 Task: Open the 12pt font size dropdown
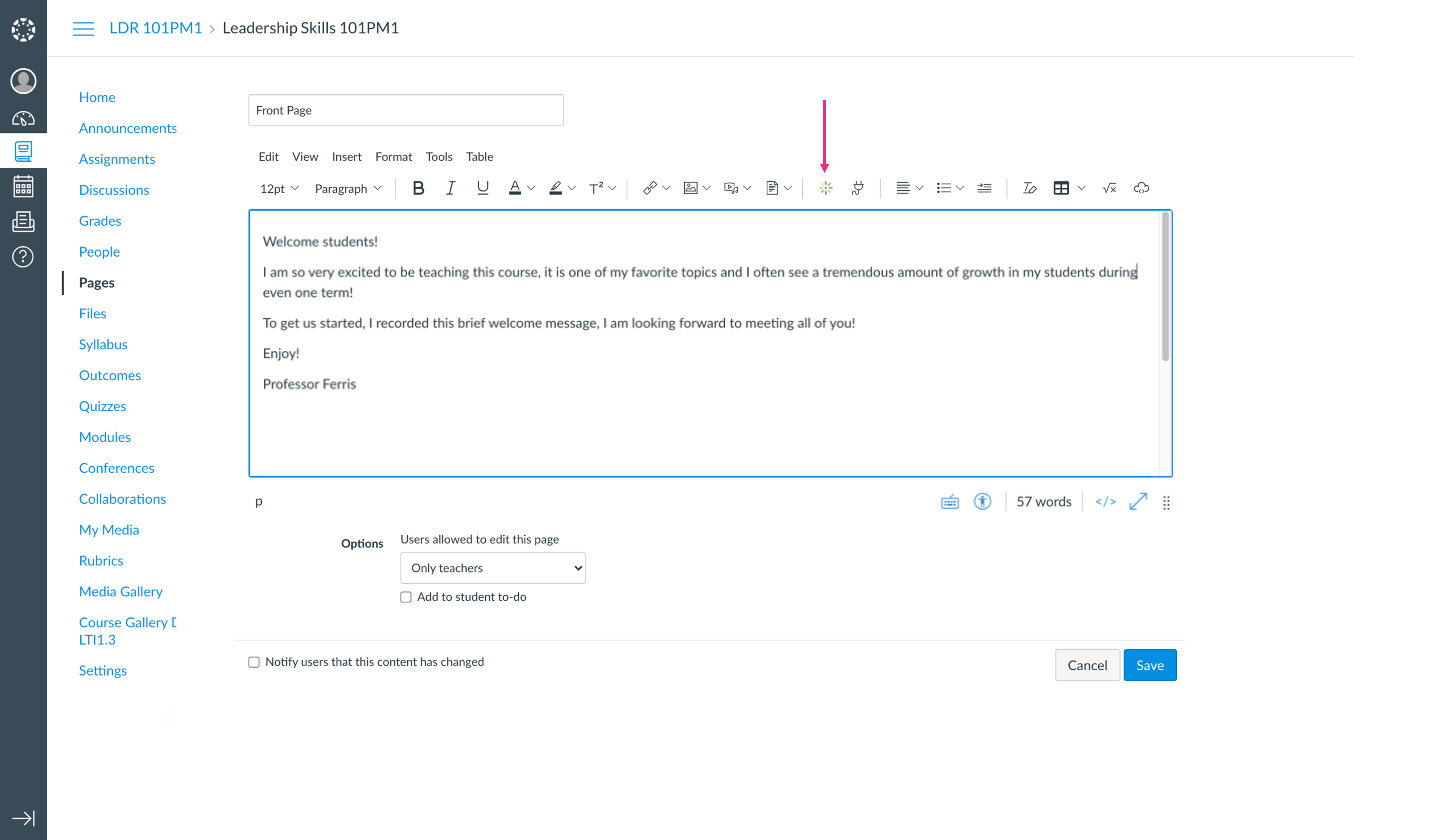coord(278,188)
